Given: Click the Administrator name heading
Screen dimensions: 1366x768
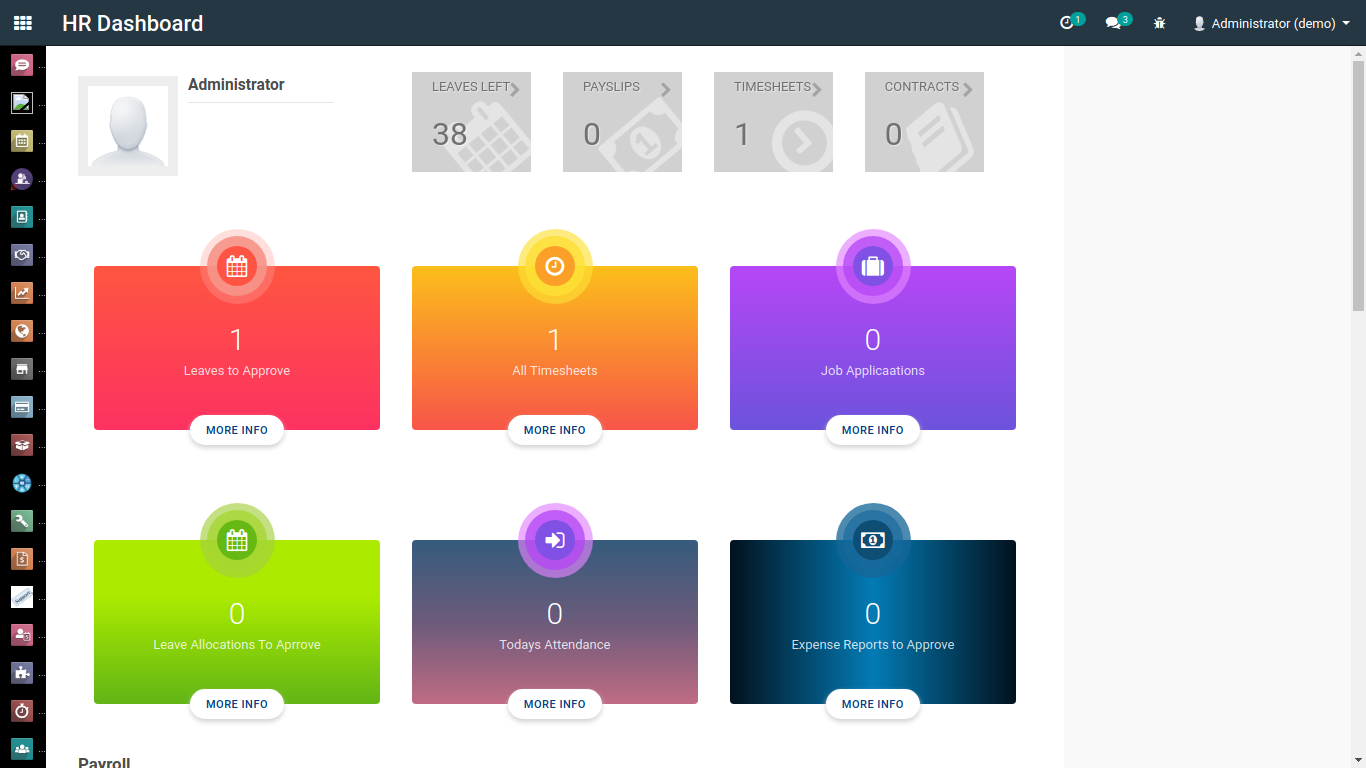Looking at the screenshot, I should click(x=236, y=85).
